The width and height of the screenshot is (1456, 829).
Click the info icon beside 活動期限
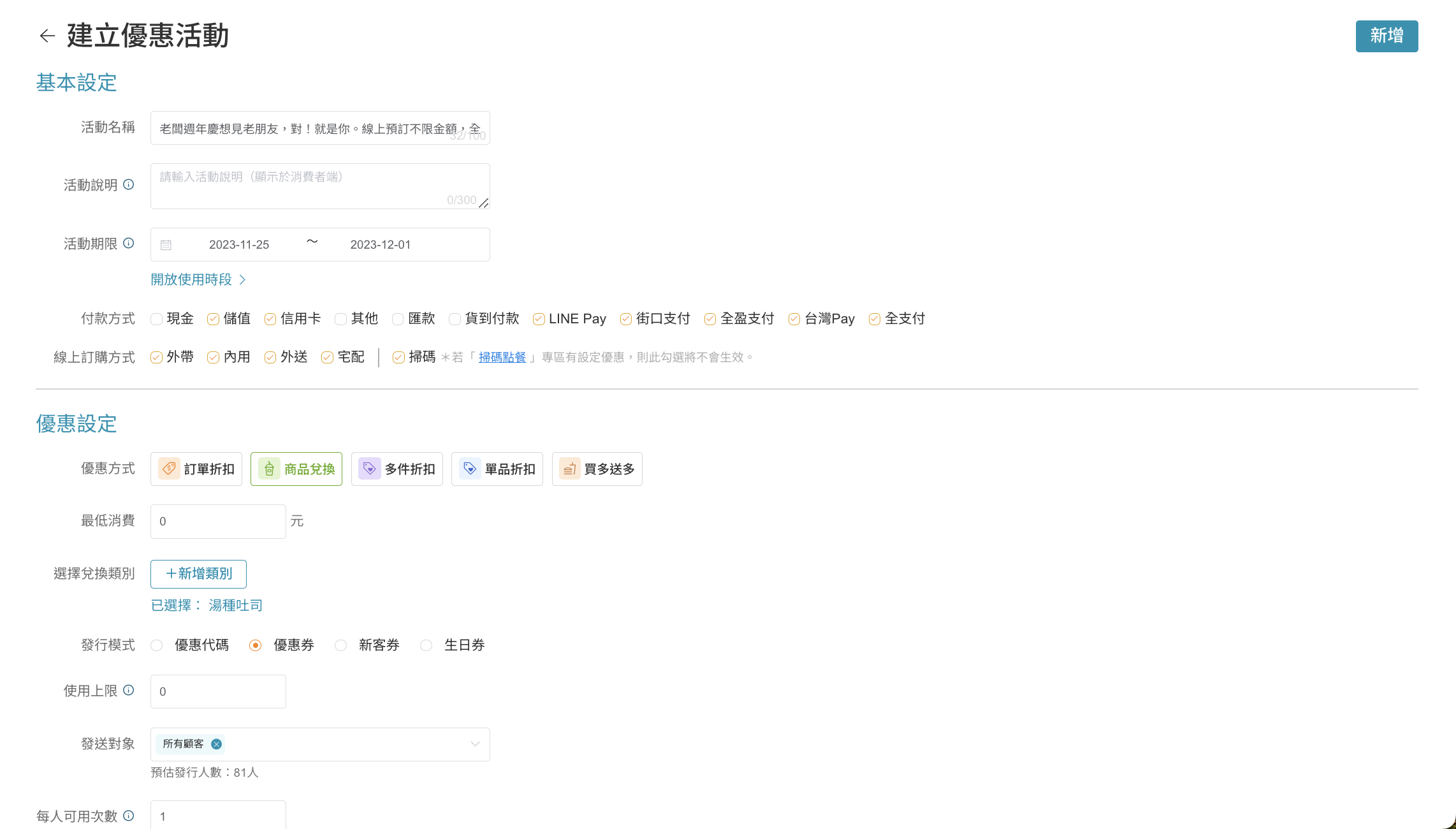(x=129, y=243)
